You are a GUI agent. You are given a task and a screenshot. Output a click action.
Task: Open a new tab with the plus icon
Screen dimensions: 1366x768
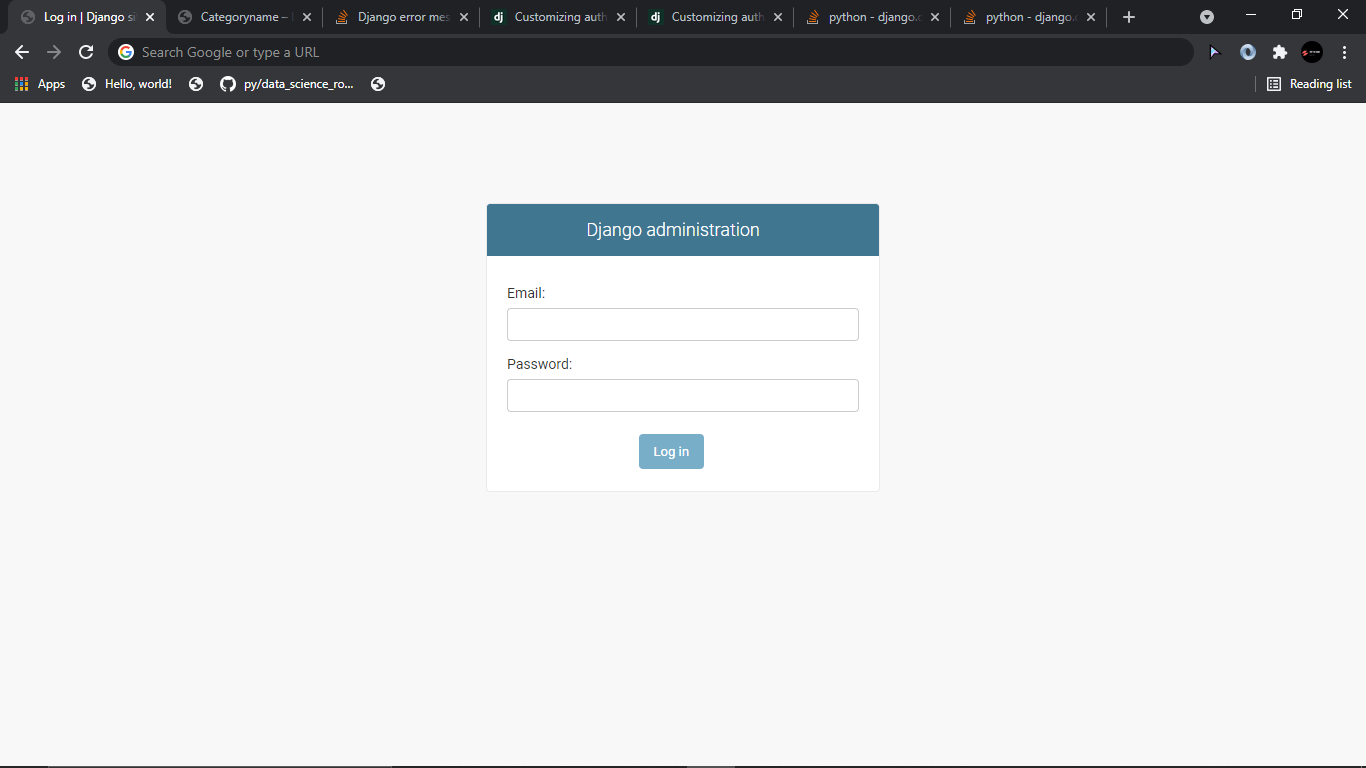[1129, 17]
